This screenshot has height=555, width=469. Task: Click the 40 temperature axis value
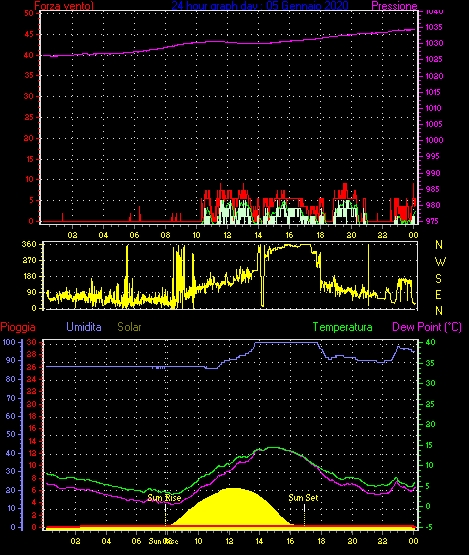[x=430, y=342]
